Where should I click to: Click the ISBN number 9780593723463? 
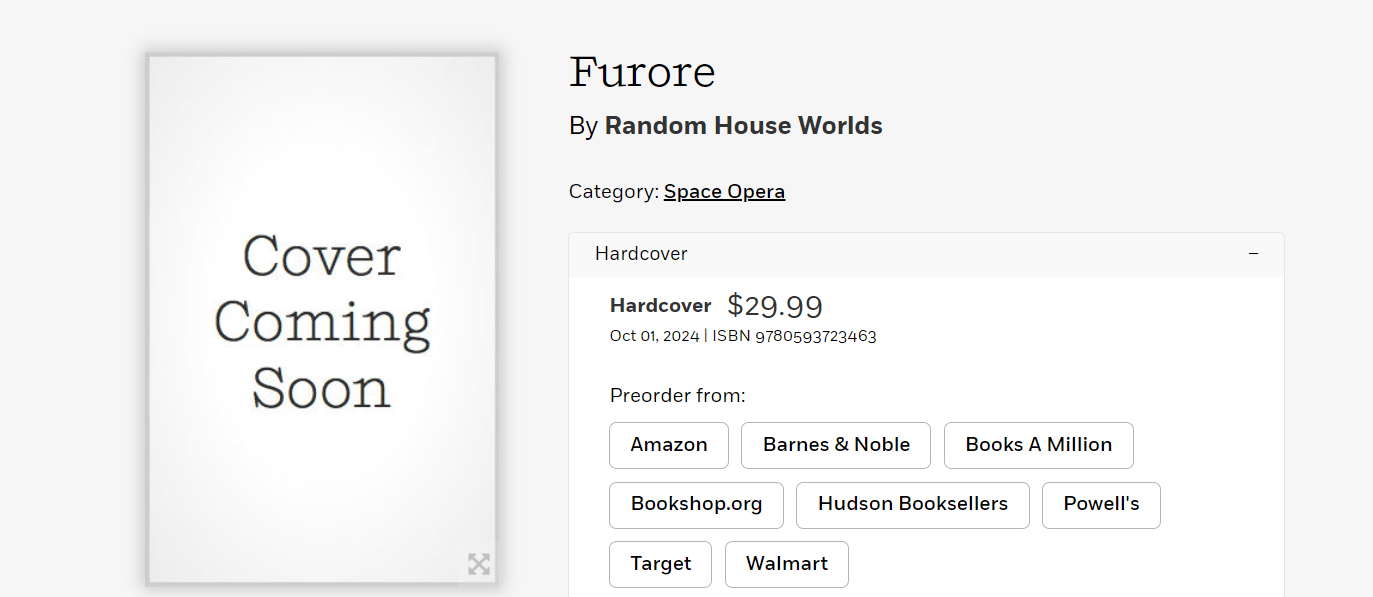coord(815,336)
